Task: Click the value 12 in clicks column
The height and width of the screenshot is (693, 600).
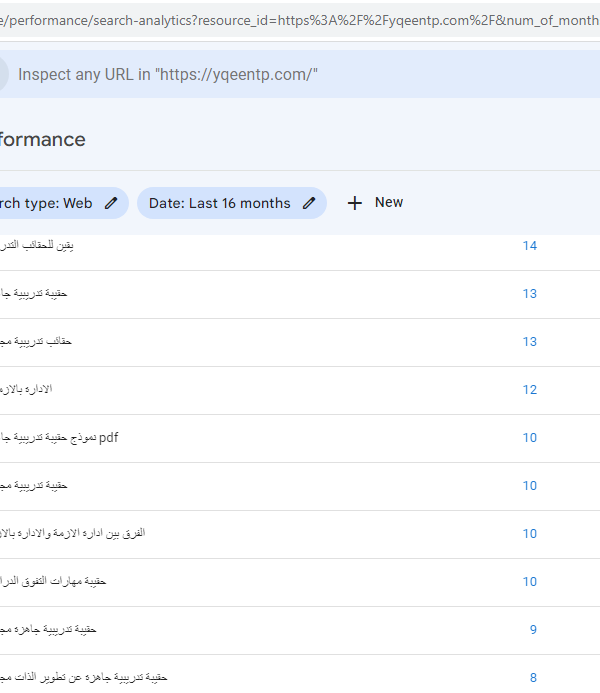Action: pyautogui.click(x=530, y=390)
